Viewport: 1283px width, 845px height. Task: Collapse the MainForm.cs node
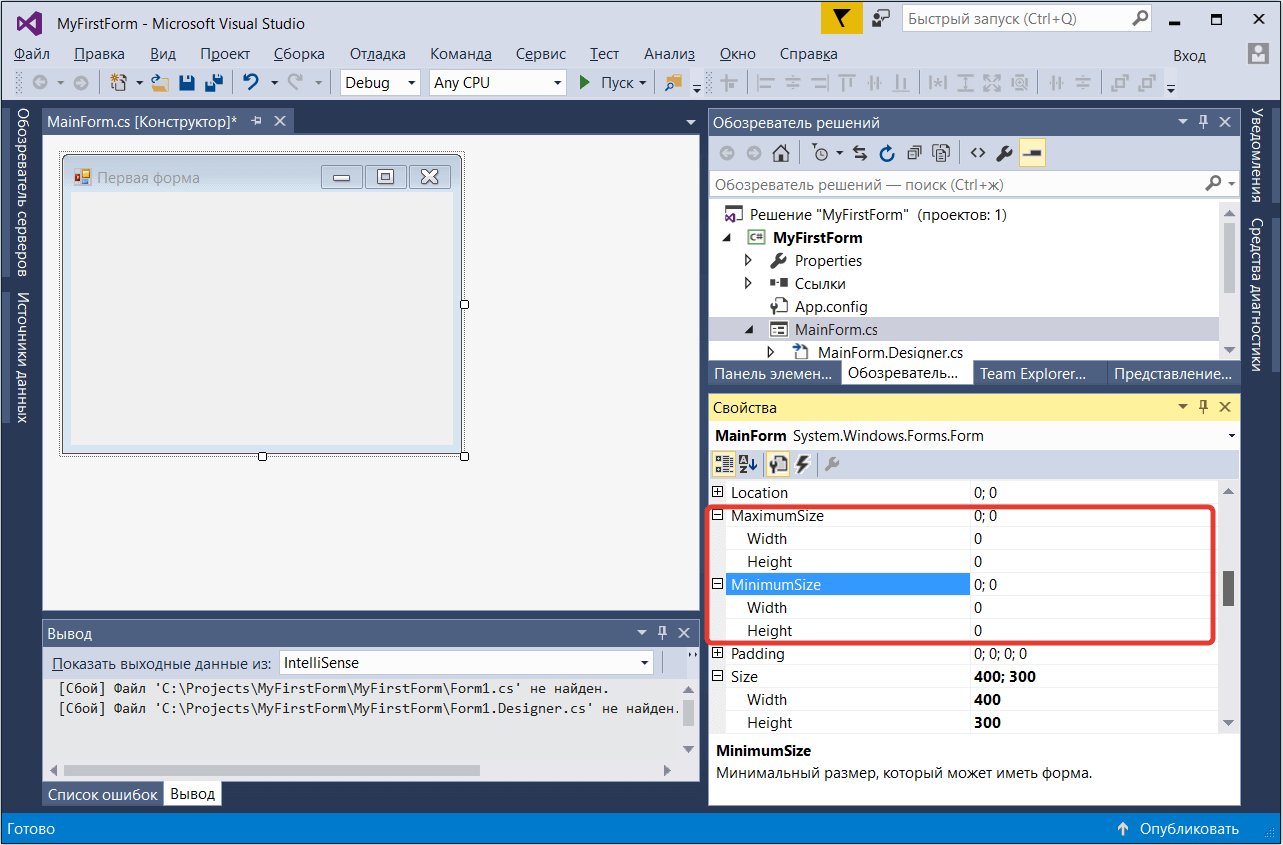point(748,330)
